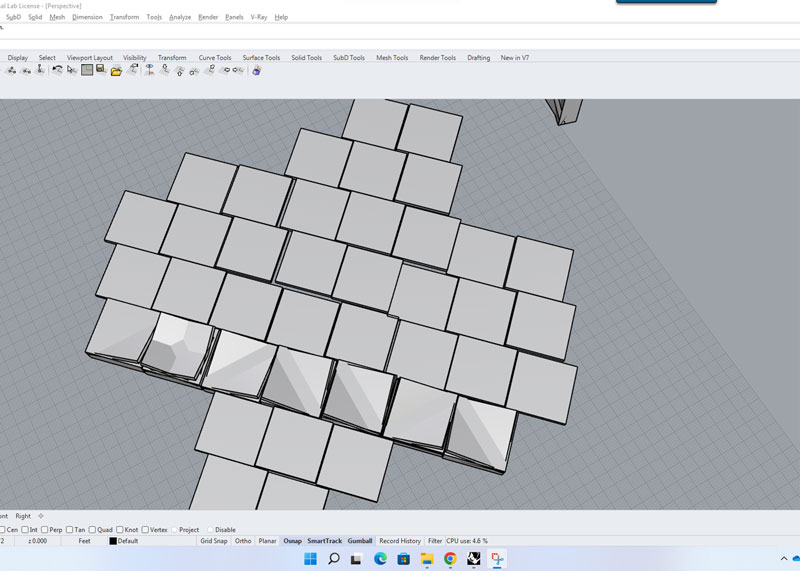Viewport: 800px width, 571px height.
Task: Switch to the Surface Tools tab
Action: coord(261,58)
